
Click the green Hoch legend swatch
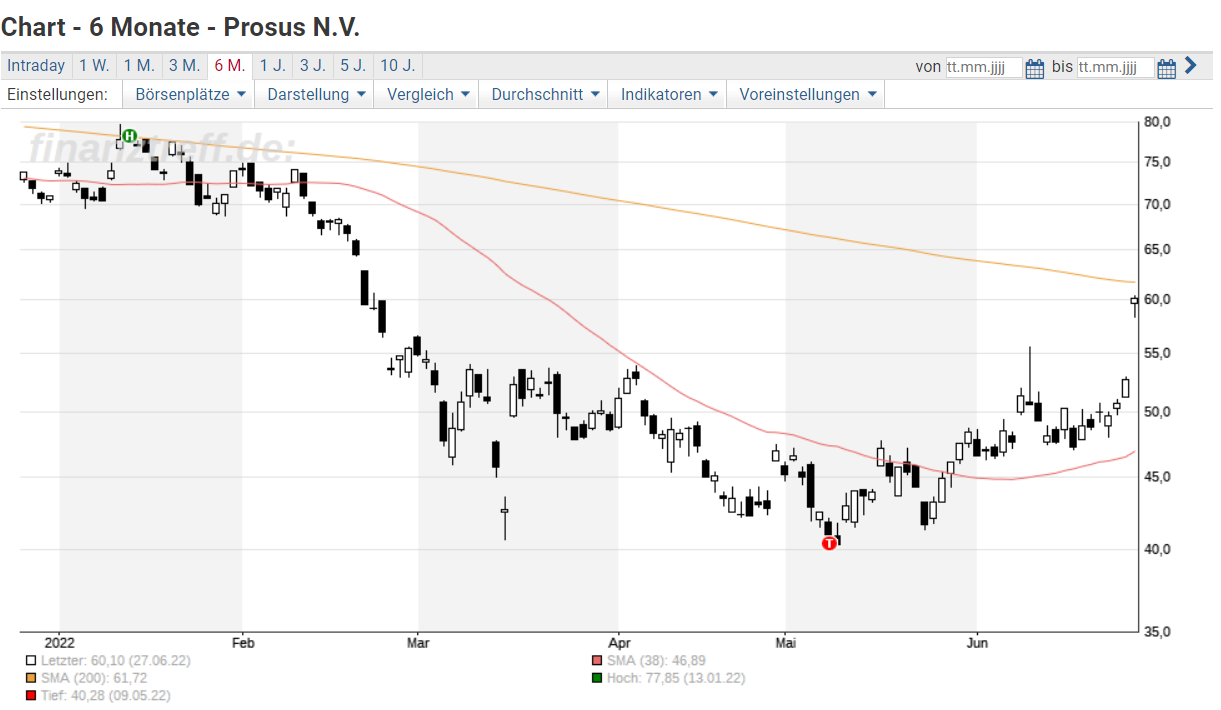coord(597,678)
